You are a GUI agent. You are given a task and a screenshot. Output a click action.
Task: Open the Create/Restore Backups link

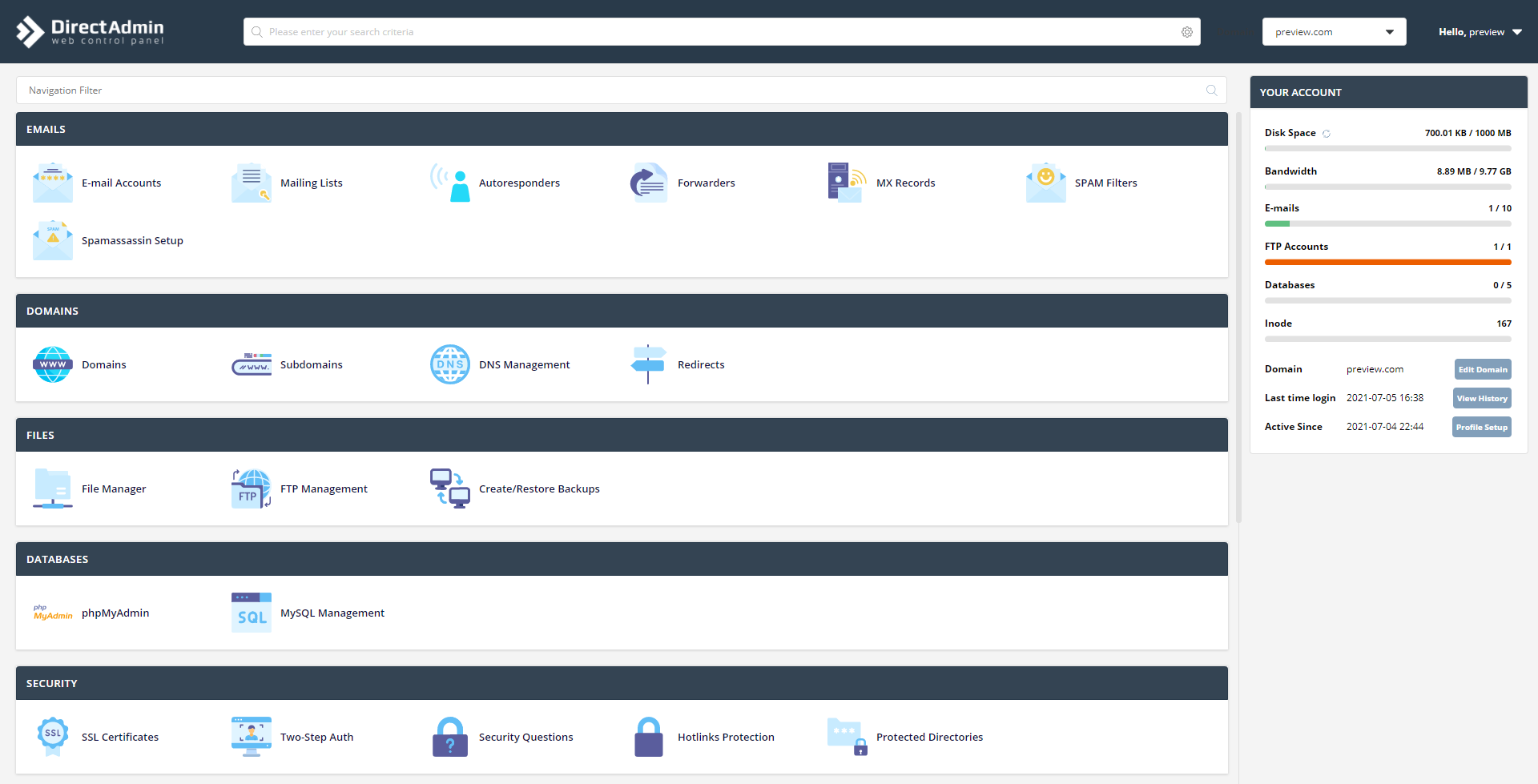click(539, 488)
